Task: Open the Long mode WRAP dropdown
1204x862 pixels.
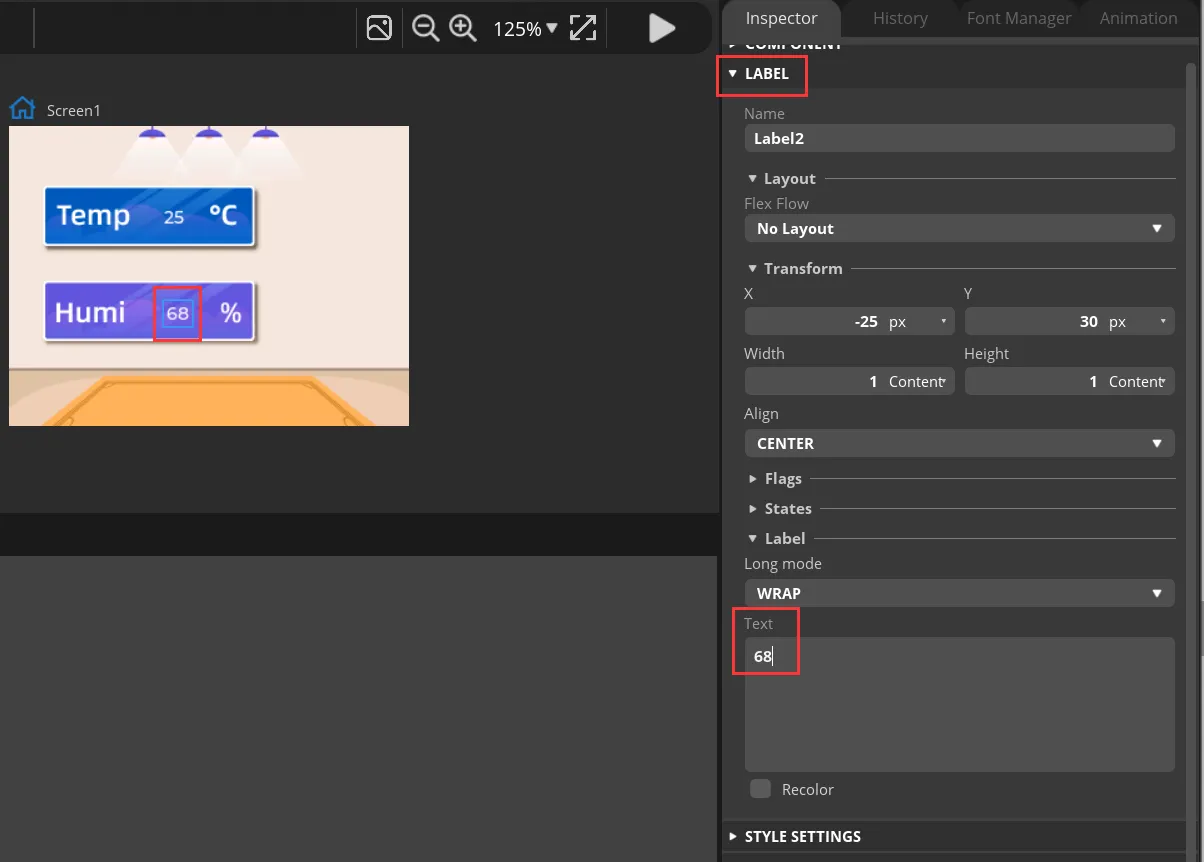Action: 958,593
